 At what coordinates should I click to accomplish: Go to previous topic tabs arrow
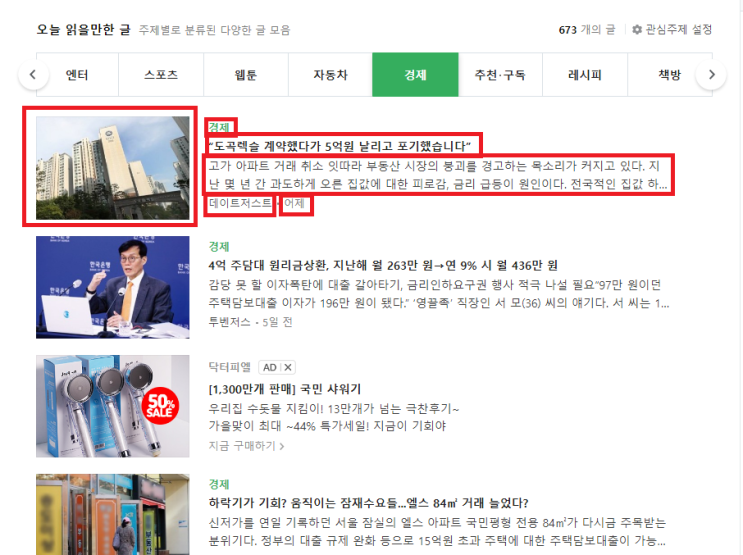tap(33, 74)
